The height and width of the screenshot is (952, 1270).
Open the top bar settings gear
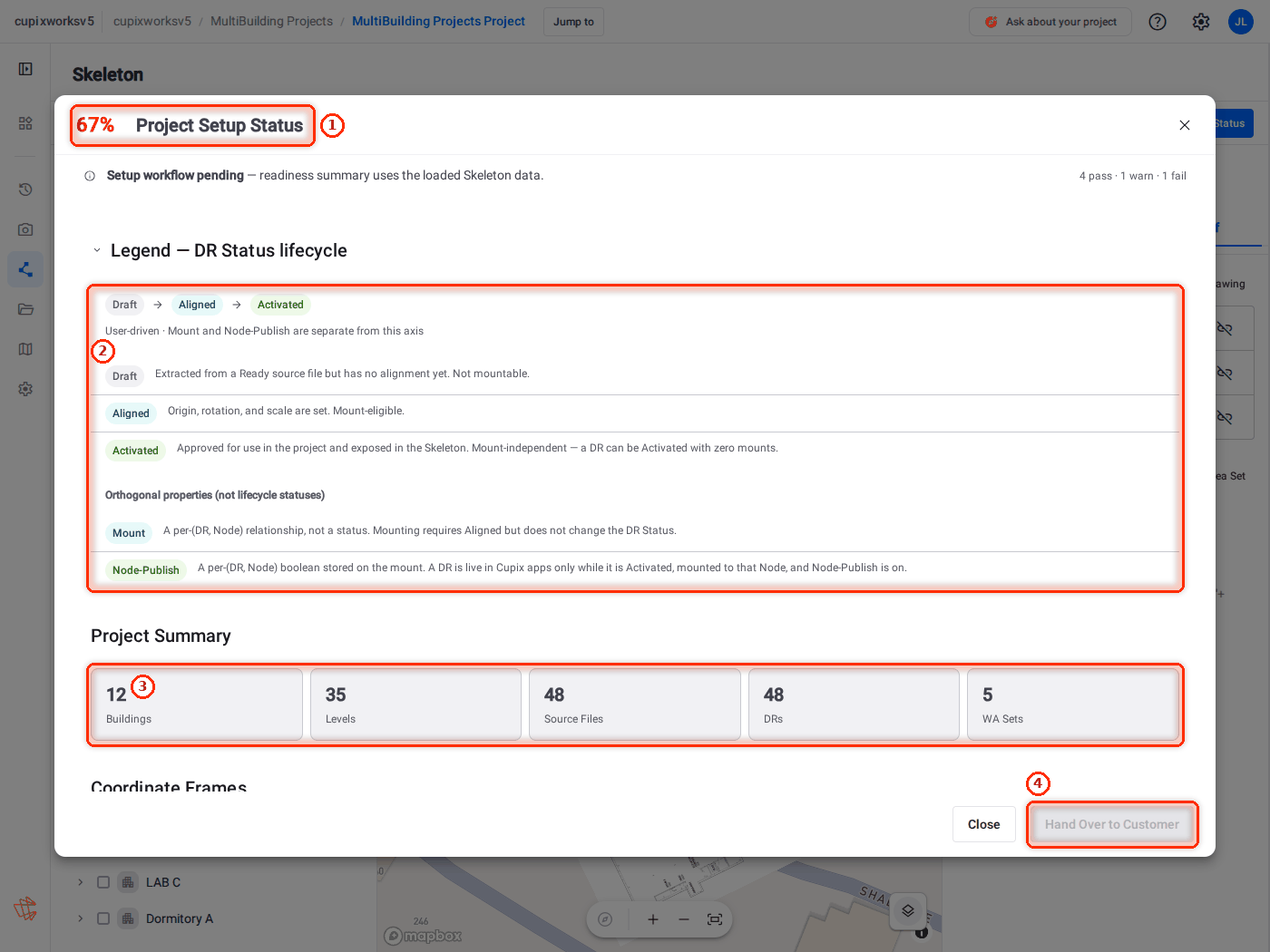[x=1201, y=22]
